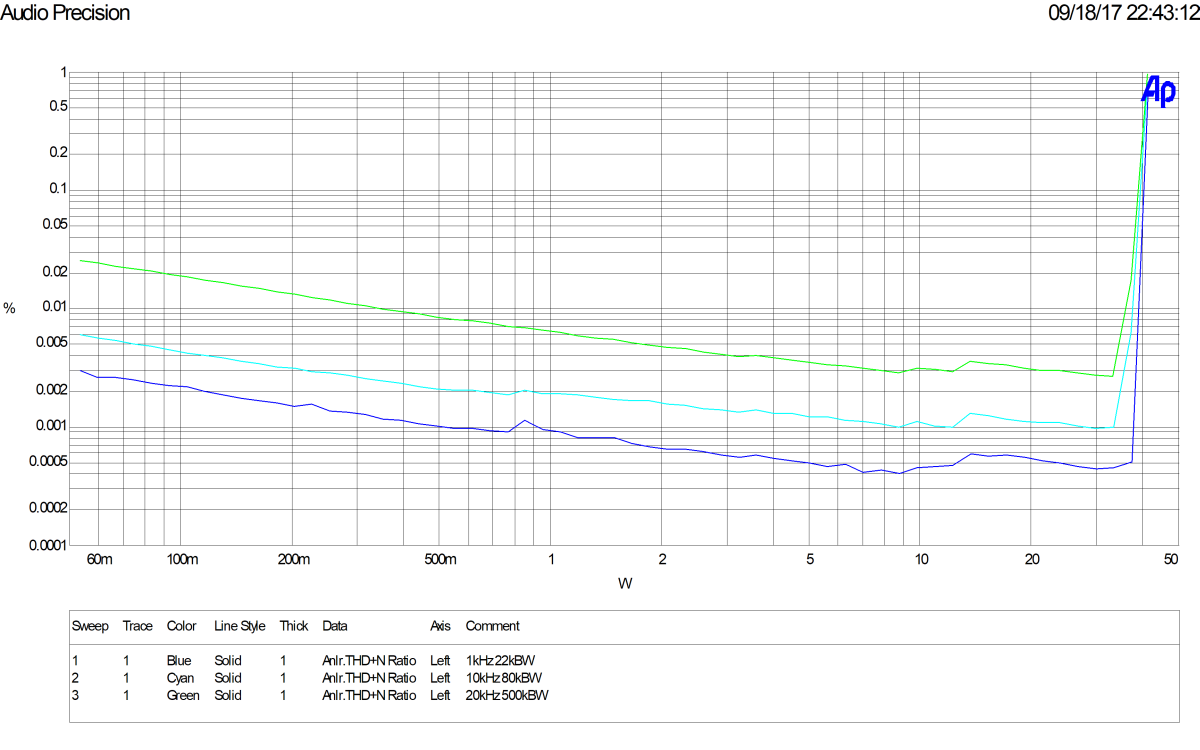Click the y-axis tick label '0.002'

50,391
